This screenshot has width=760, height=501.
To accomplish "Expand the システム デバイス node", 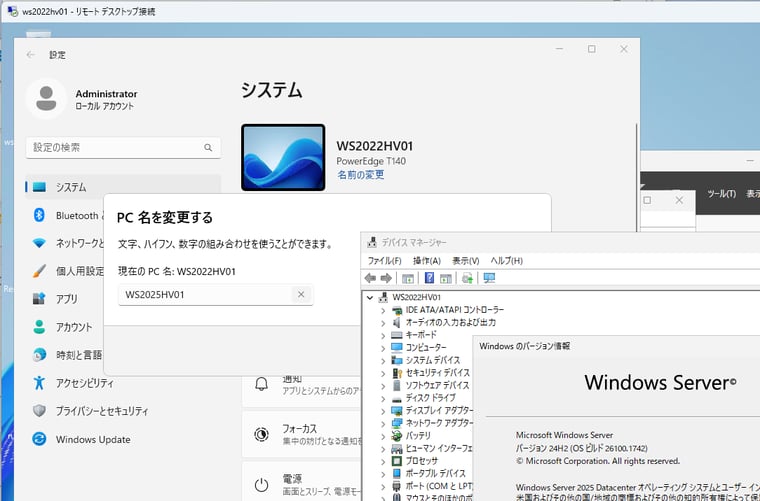I will (x=383, y=360).
